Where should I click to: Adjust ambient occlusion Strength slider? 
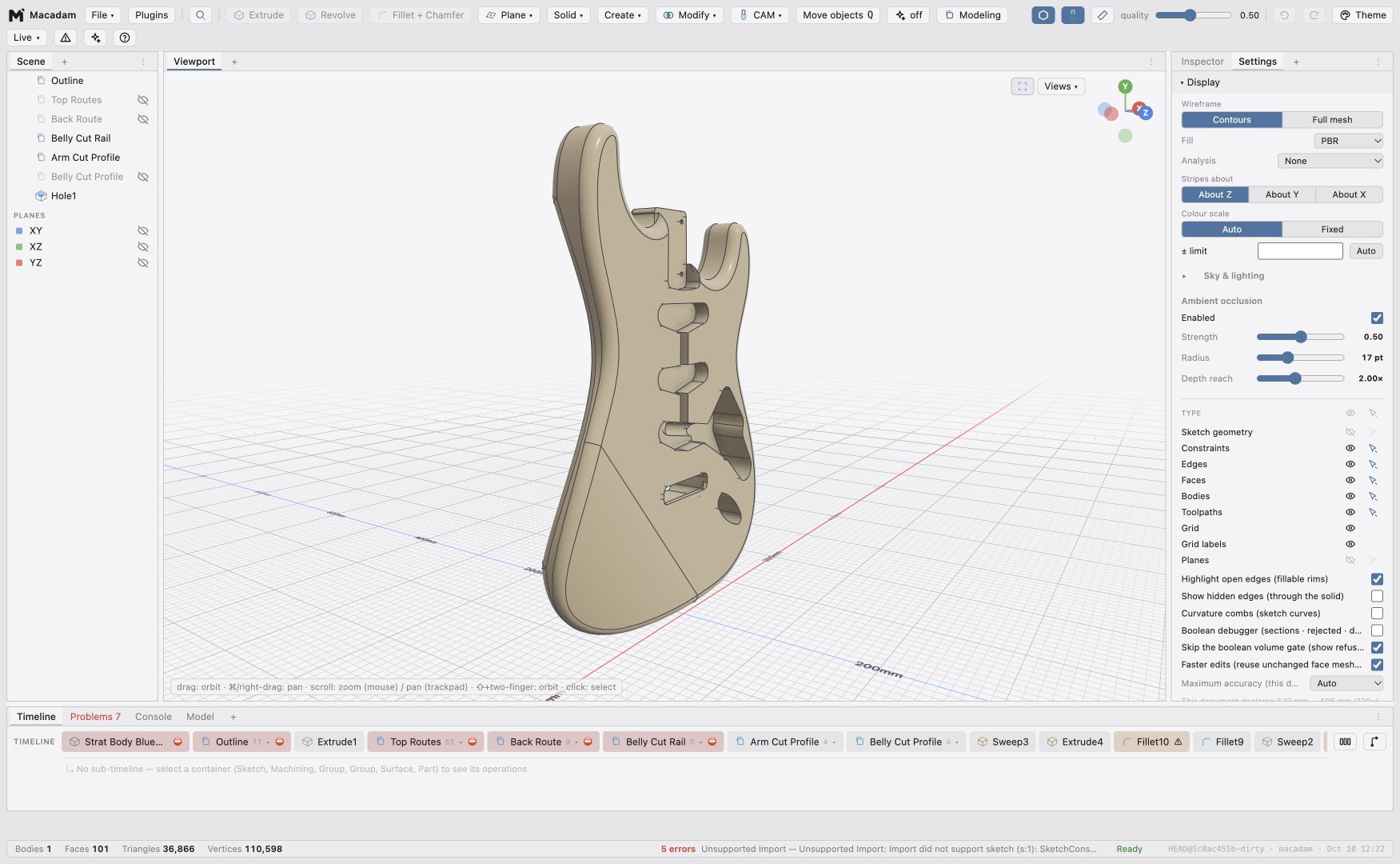tap(1300, 337)
